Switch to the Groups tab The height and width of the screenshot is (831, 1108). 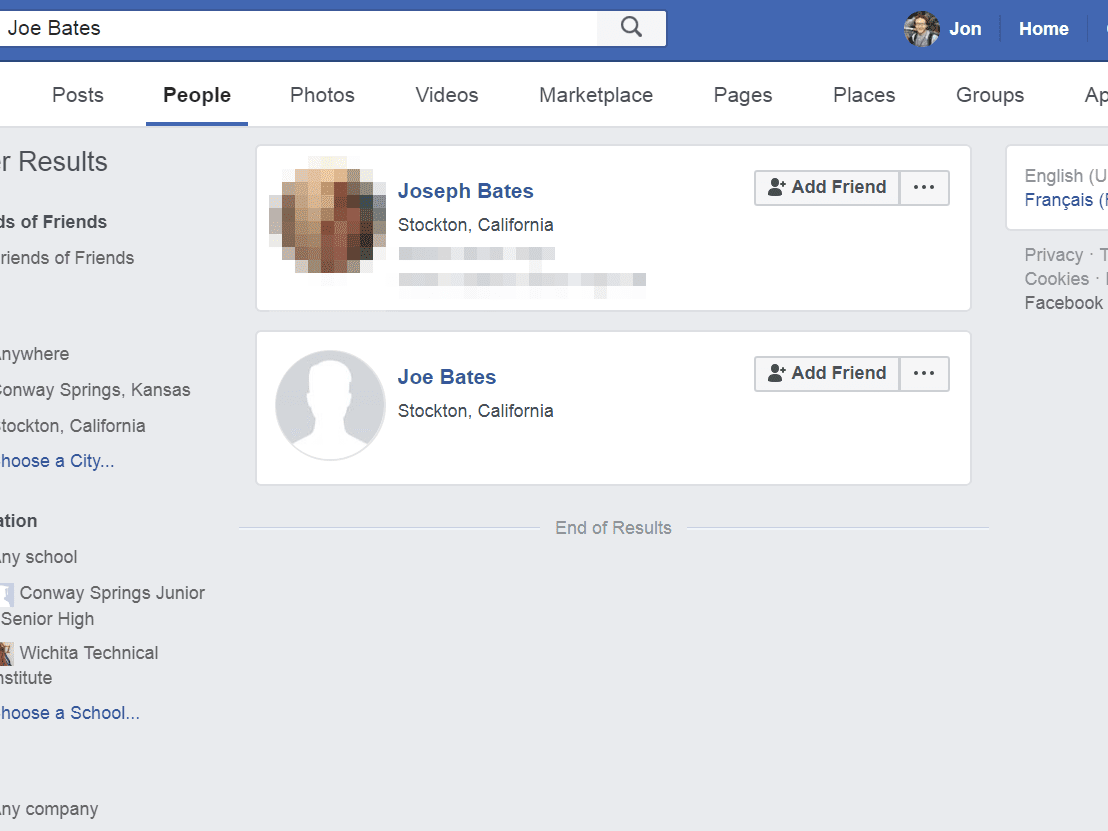coord(989,95)
